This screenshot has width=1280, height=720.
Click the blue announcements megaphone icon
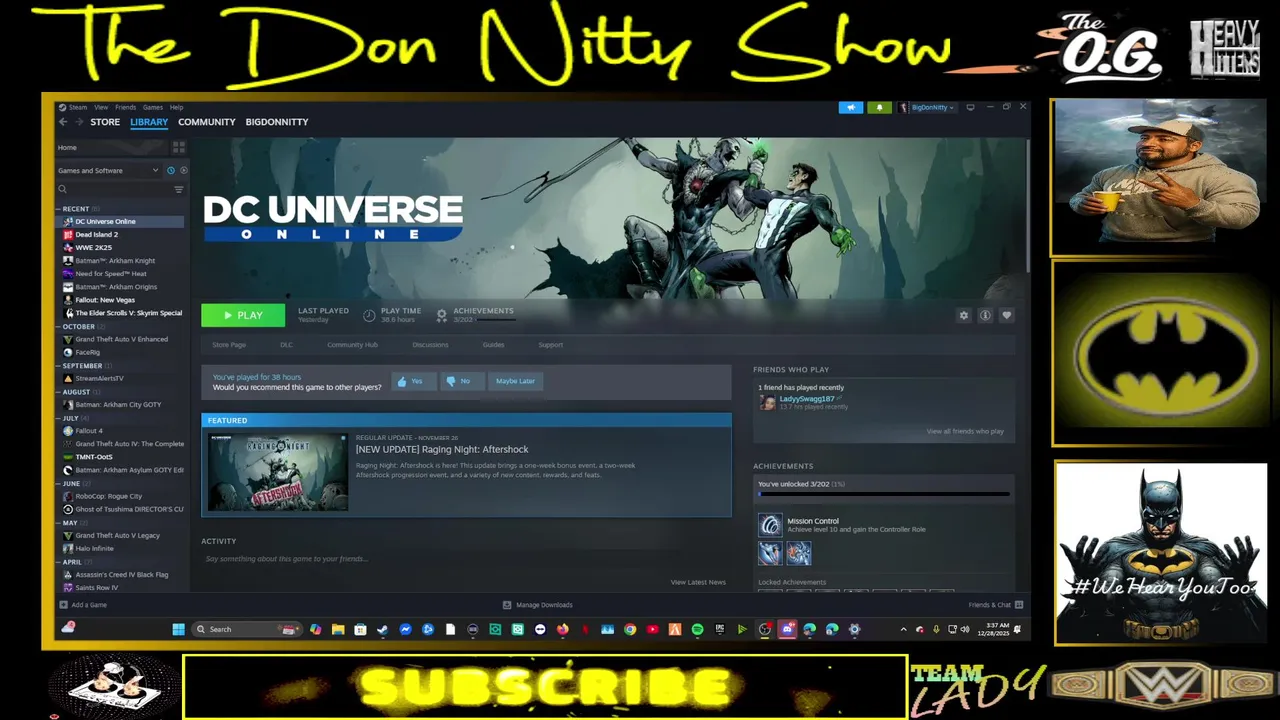[x=851, y=107]
